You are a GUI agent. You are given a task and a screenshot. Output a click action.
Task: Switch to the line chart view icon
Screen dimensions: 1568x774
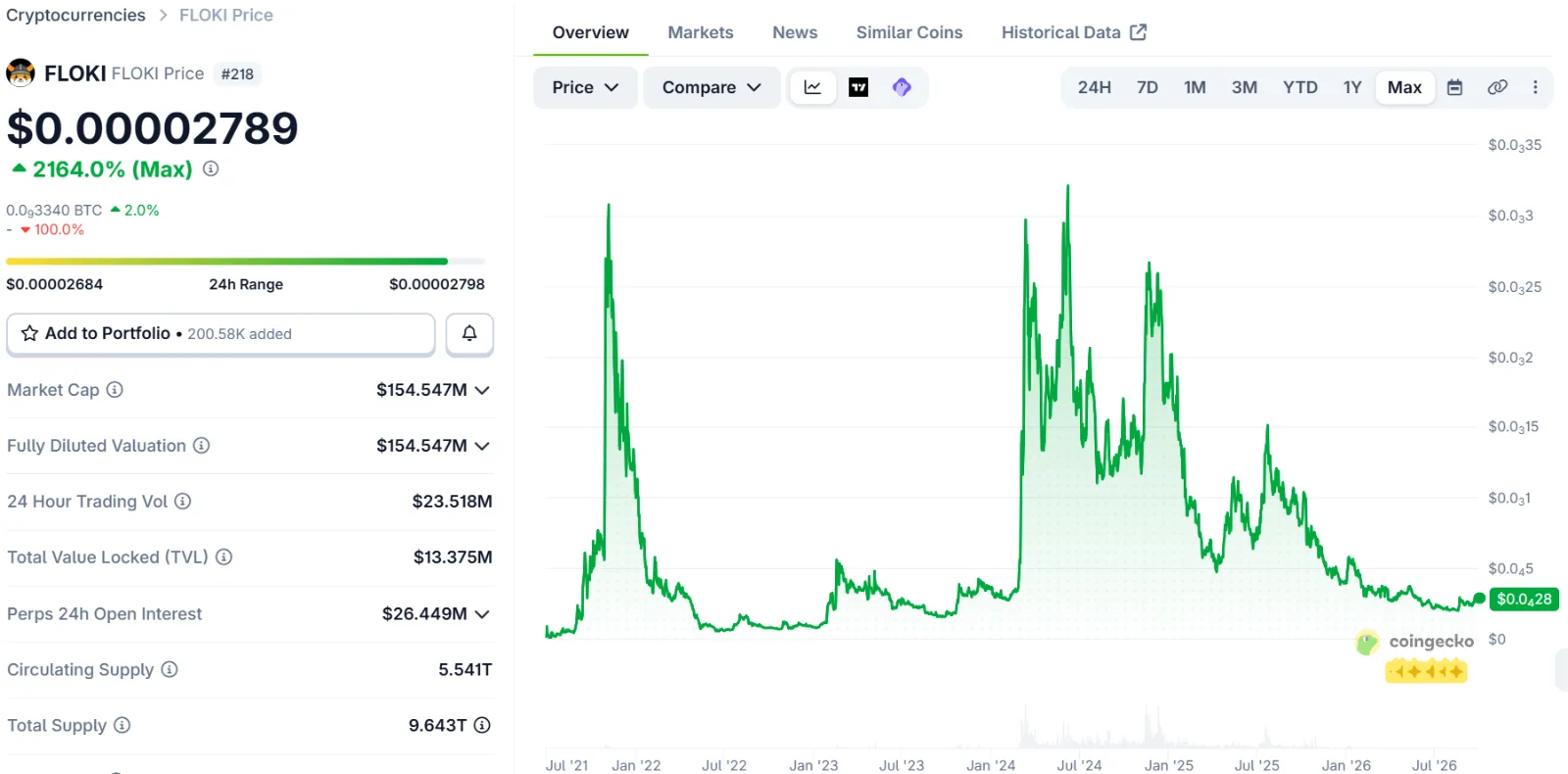812,87
